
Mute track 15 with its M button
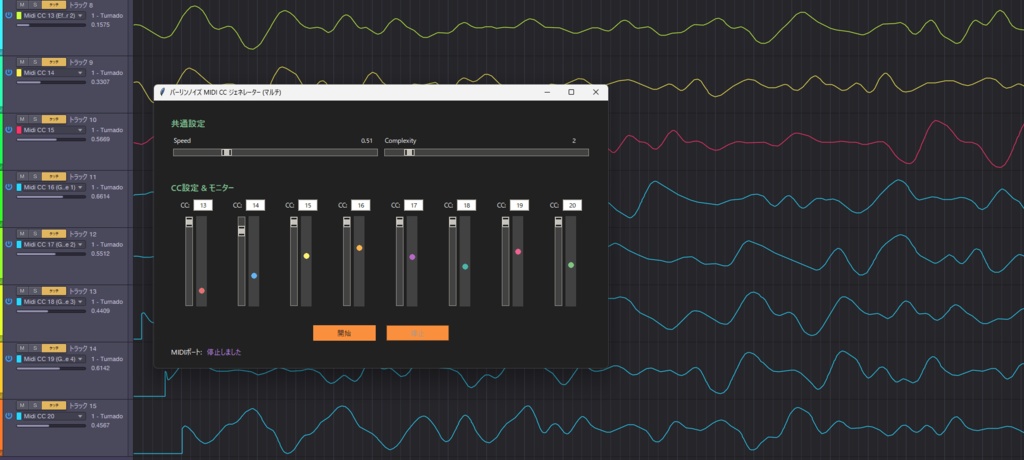22,406
